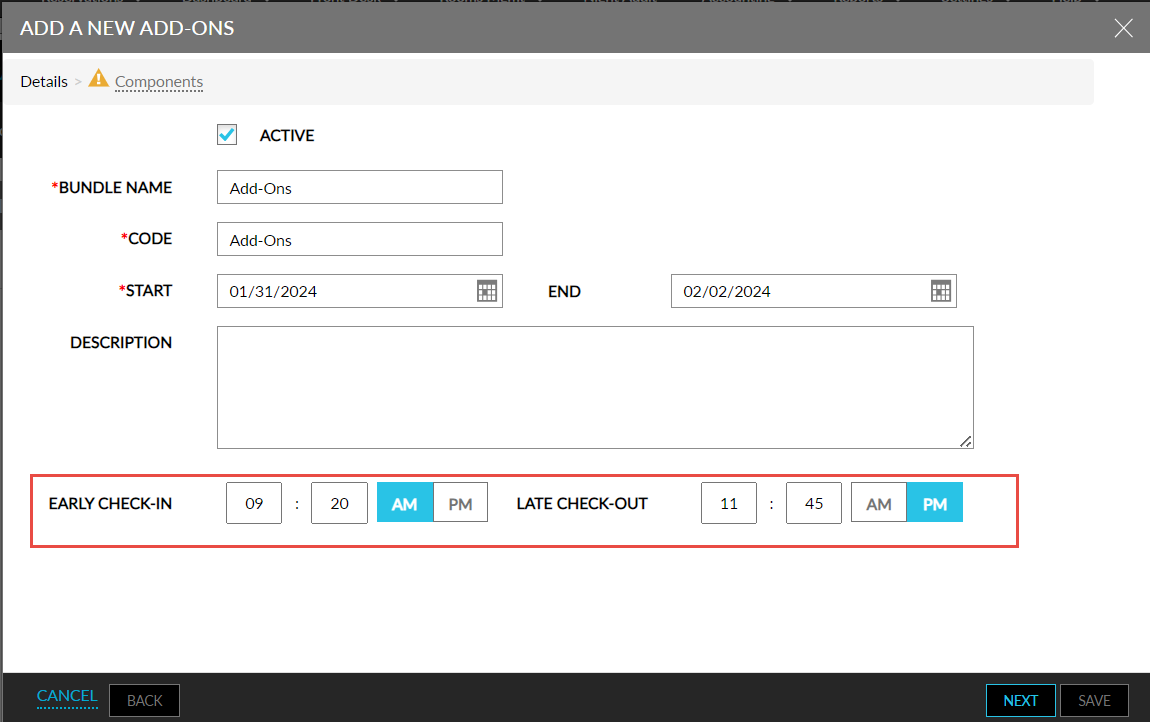The width and height of the screenshot is (1150, 722).
Task: Set Late Check-Out to AM
Action: point(879,503)
